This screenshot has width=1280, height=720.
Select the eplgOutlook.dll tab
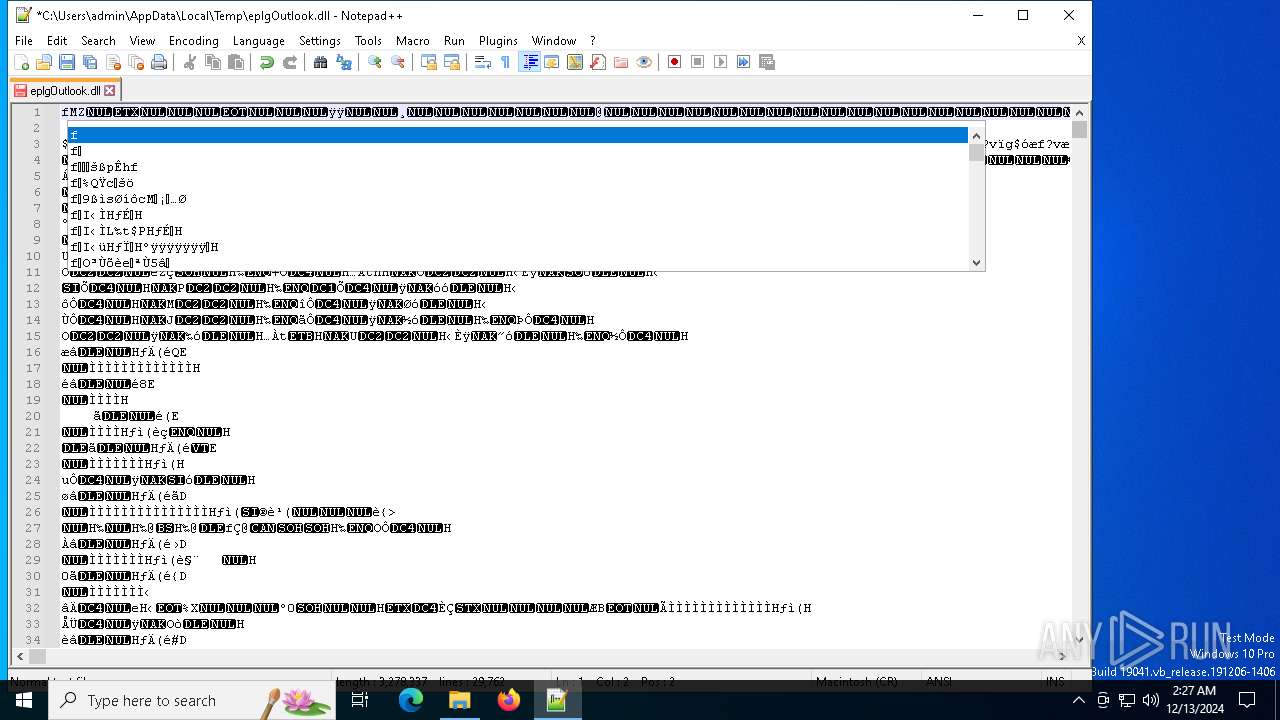(x=65, y=90)
